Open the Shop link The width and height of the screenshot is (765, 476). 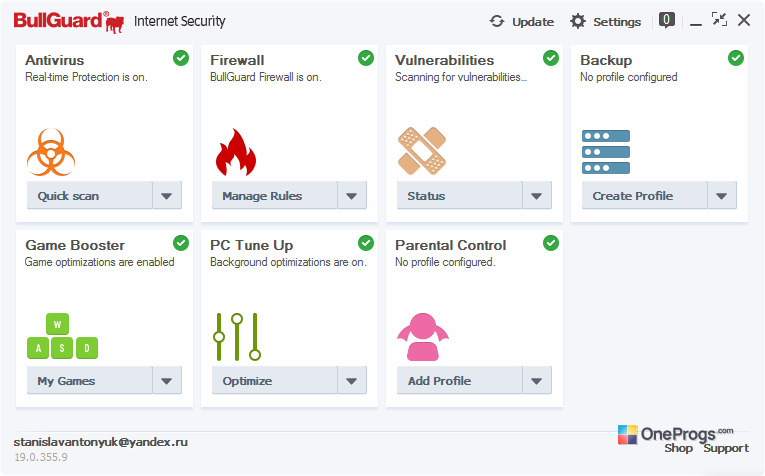(x=678, y=448)
